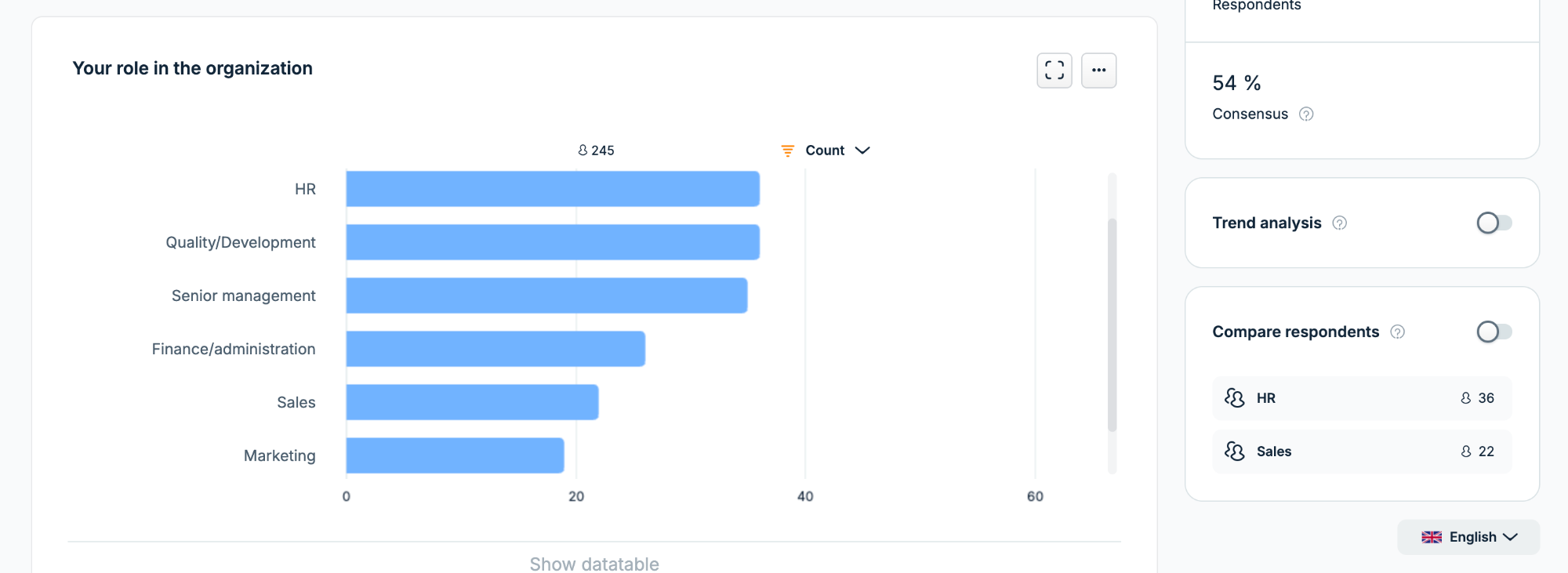Click the Sales group people icon
The height and width of the screenshot is (573, 1568).
tap(1234, 452)
